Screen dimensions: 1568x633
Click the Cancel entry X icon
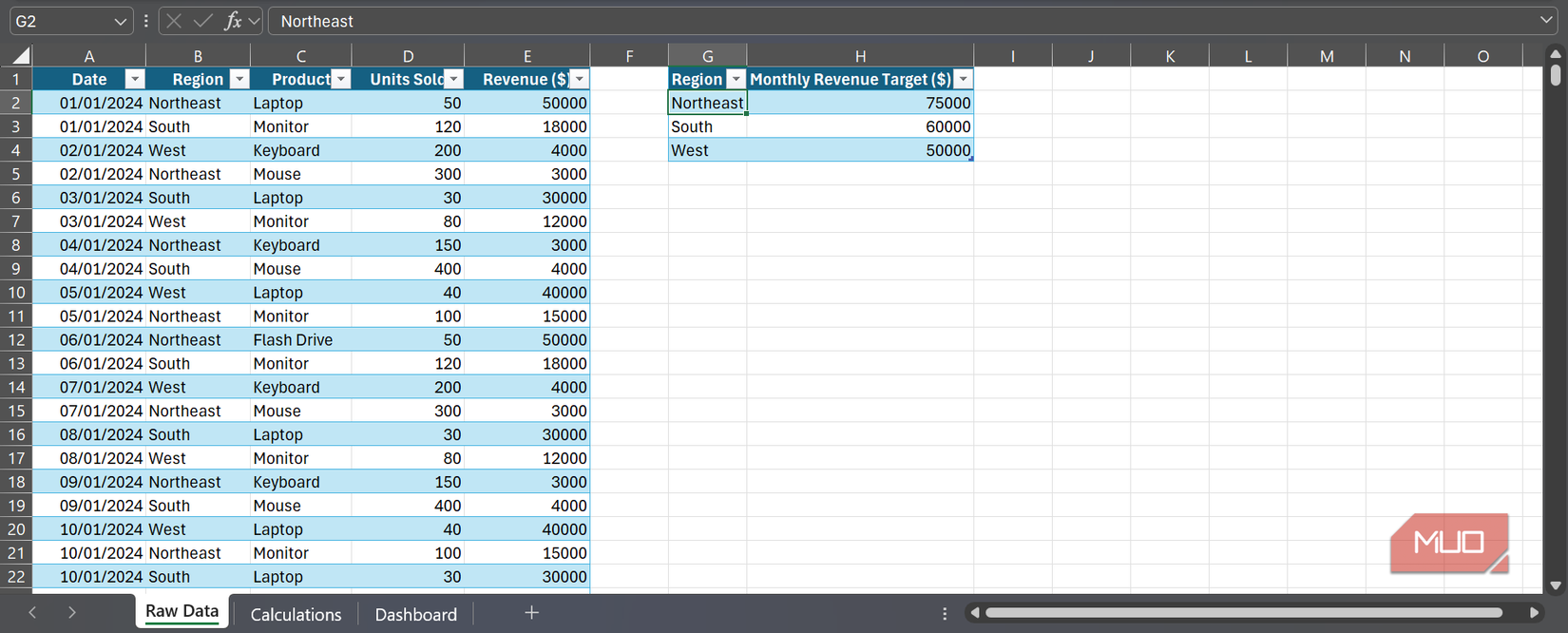pos(174,21)
